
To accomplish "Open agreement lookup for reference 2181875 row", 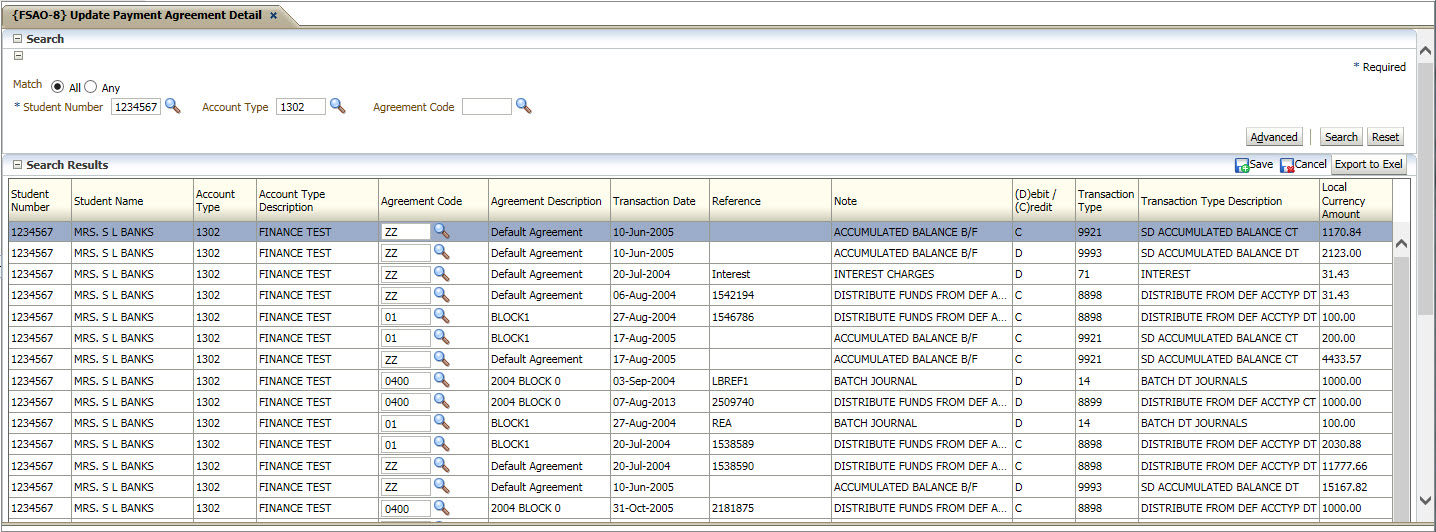I will (441, 508).
